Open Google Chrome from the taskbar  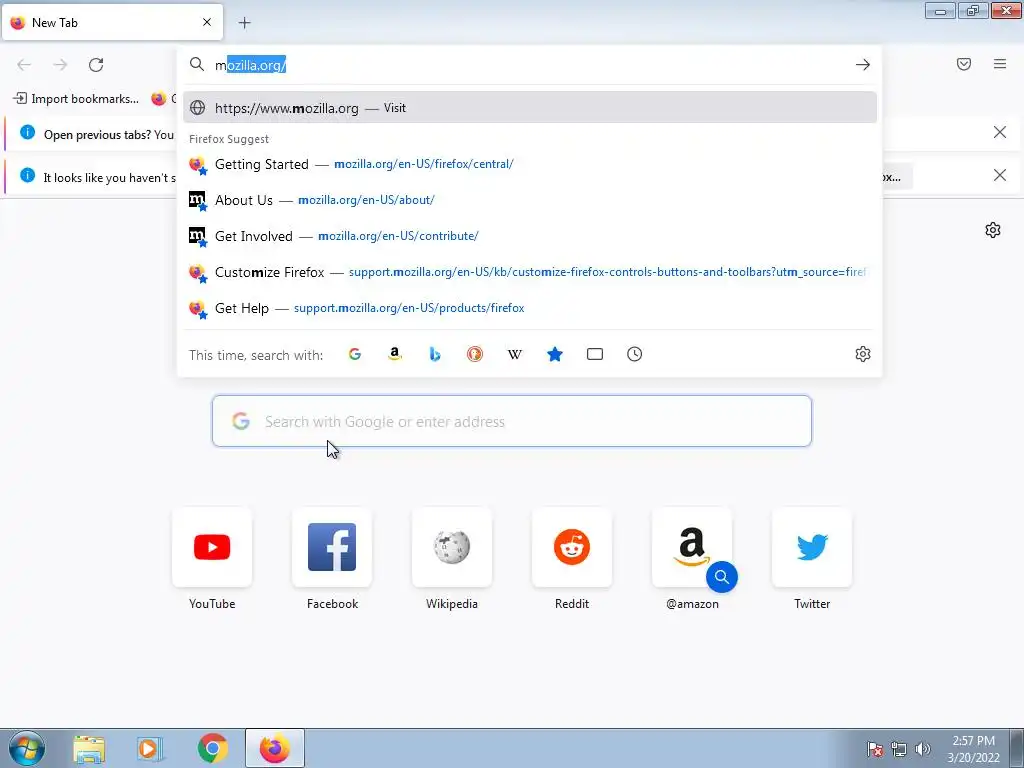point(212,748)
